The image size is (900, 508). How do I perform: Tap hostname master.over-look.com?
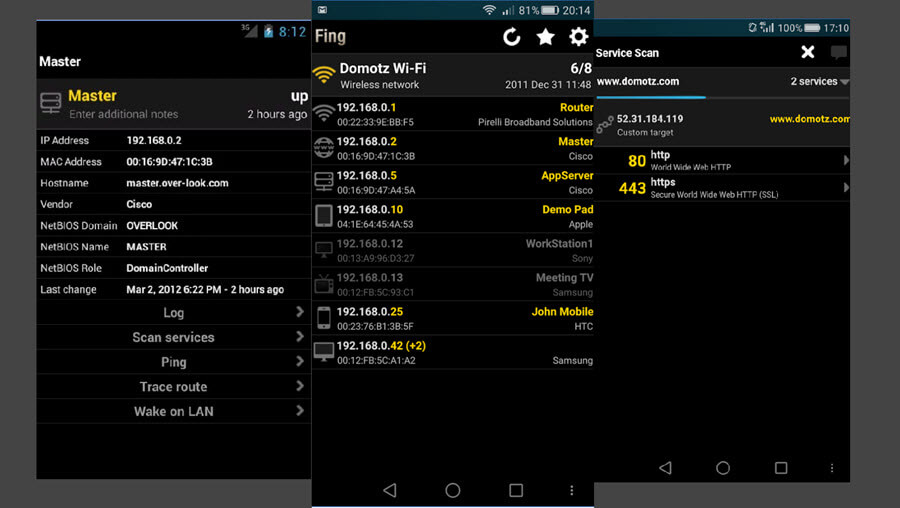(x=177, y=183)
